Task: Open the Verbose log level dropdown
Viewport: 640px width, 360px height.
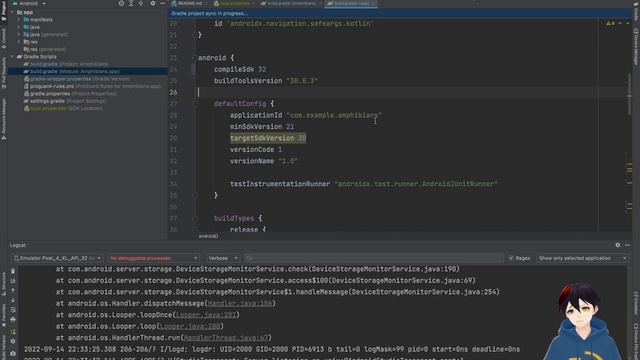Action: [x=223, y=258]
